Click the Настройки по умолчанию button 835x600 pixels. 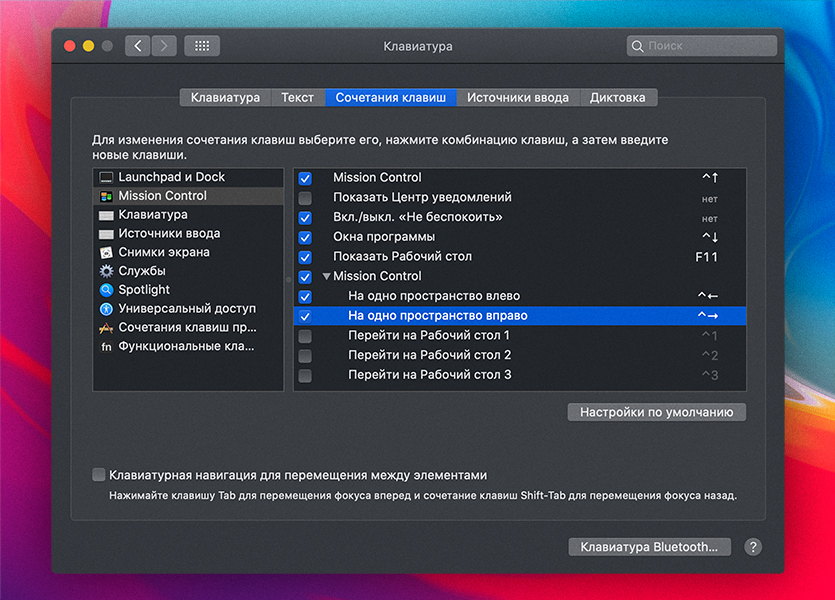tap(656, 412)
